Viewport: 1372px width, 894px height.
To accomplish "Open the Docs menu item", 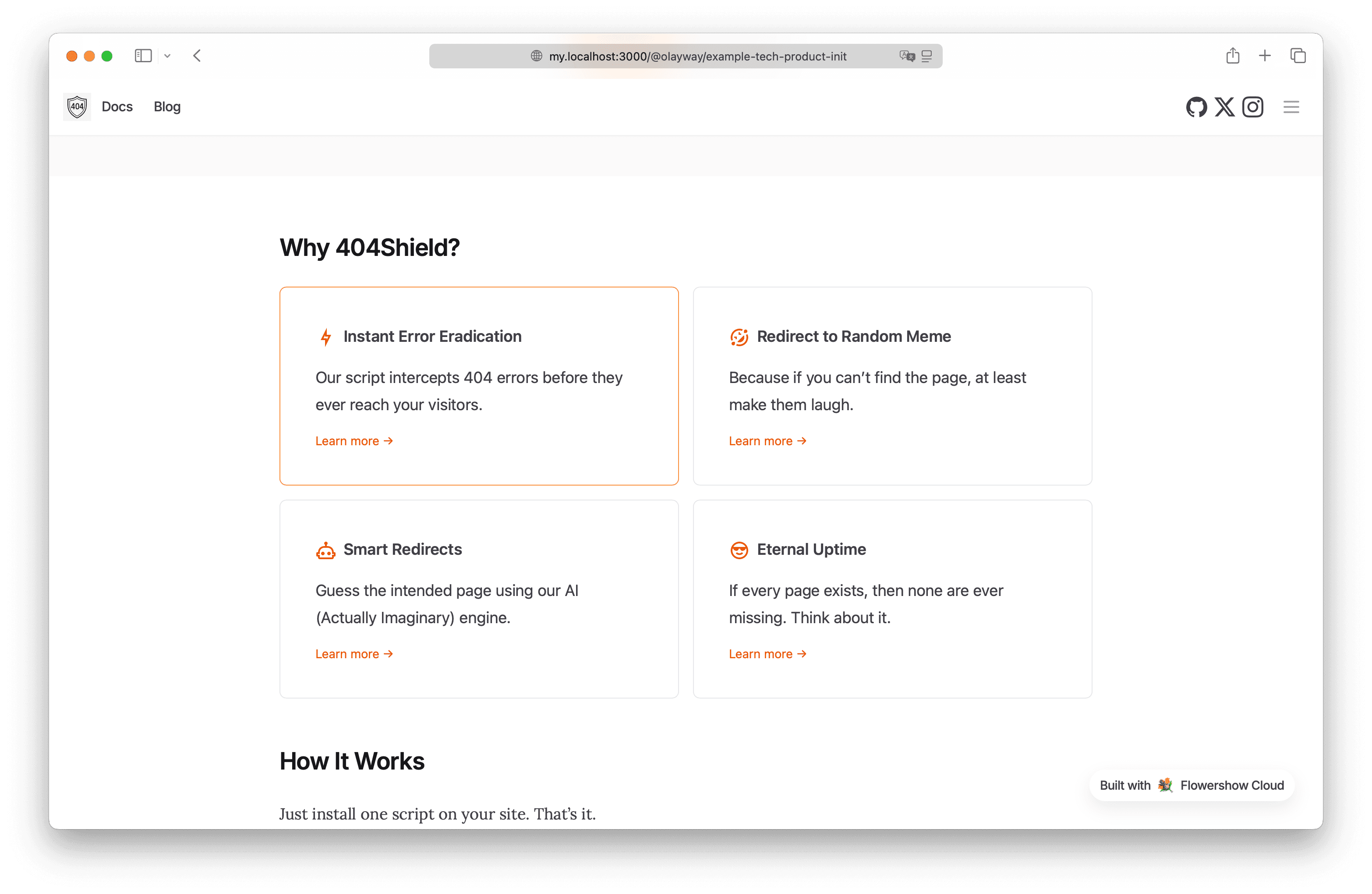I will [x=117, y=106].
